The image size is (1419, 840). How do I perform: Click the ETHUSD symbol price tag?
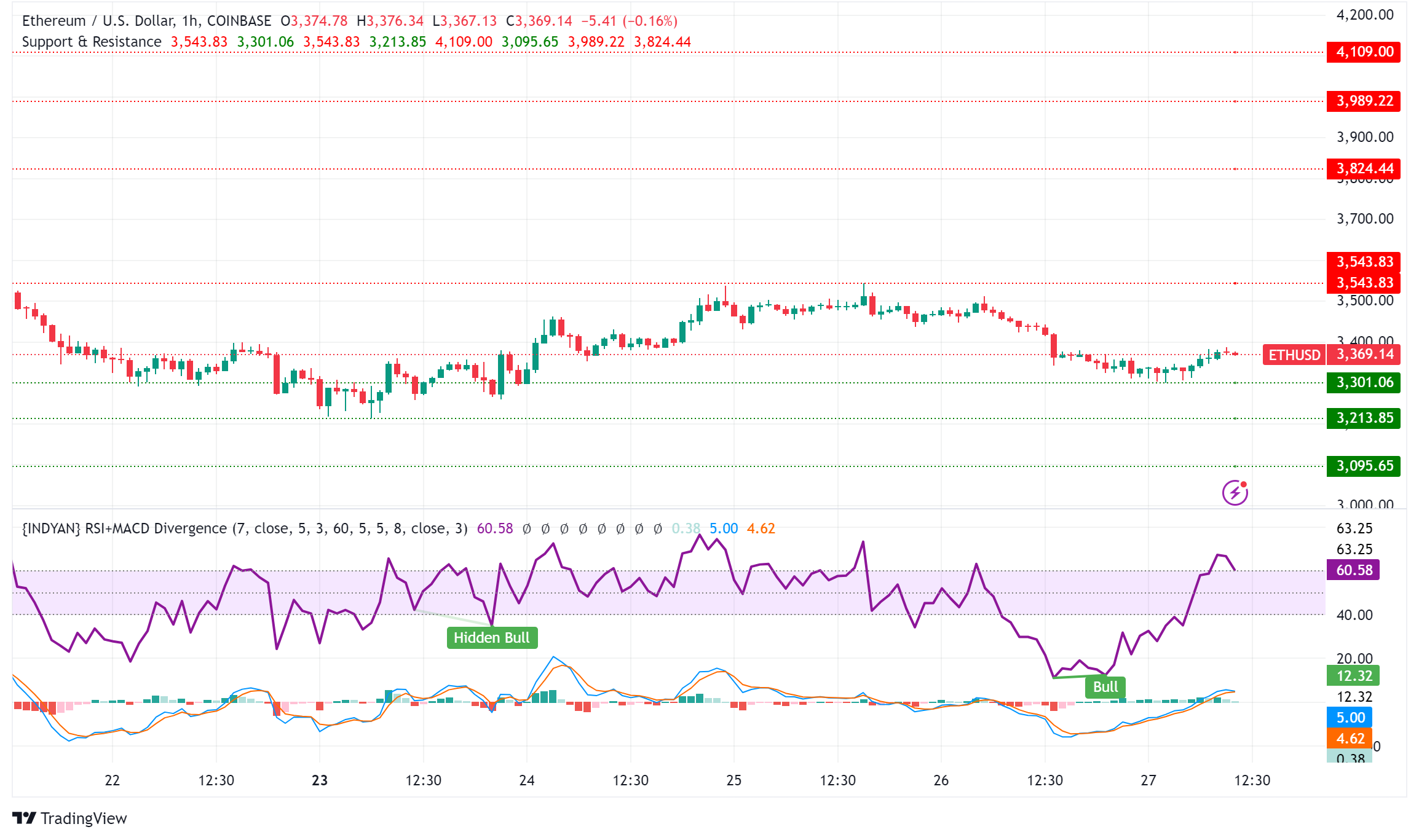1294,355
